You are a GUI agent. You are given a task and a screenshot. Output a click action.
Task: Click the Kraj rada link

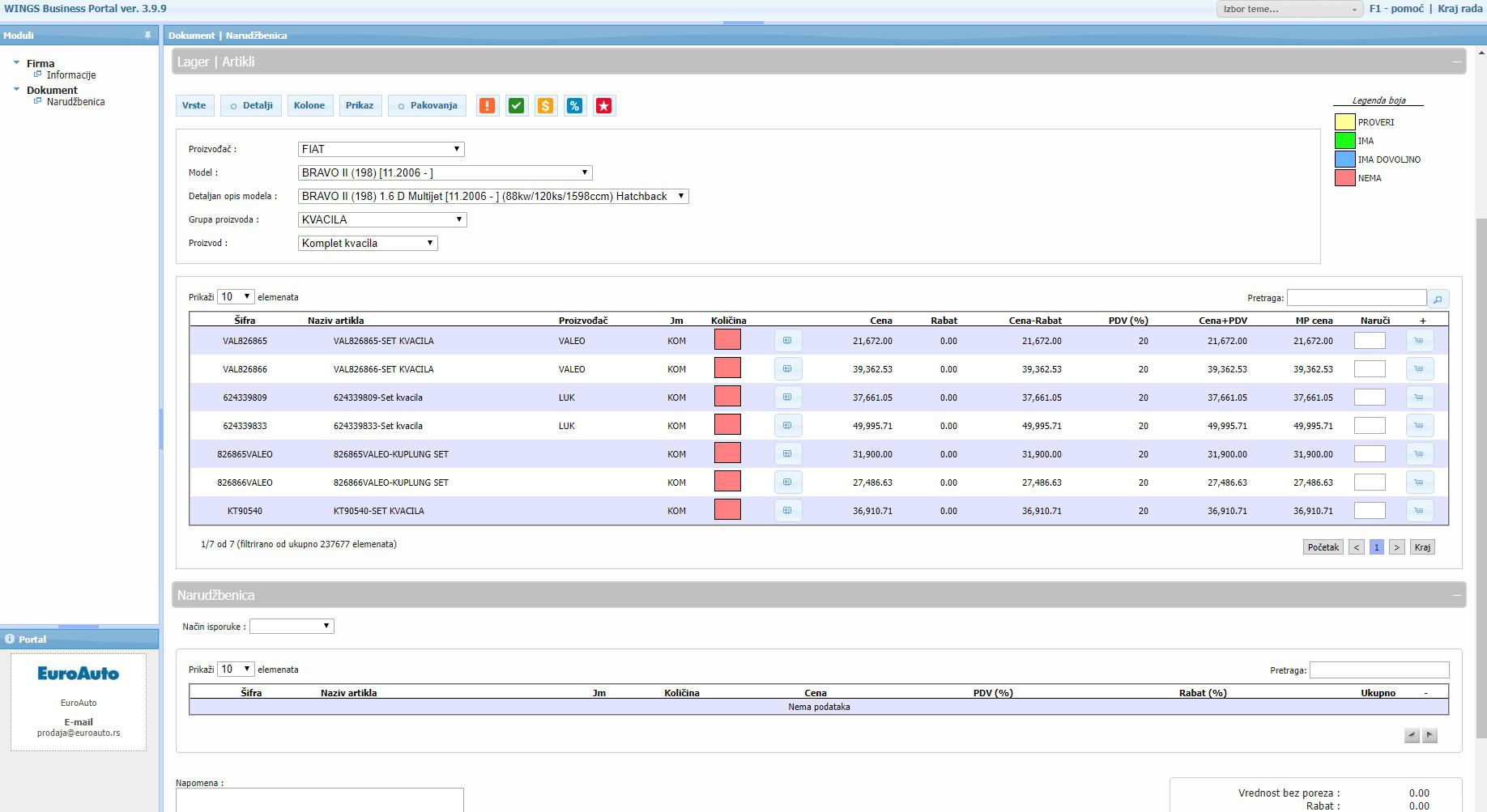[x=1460, y=9]
